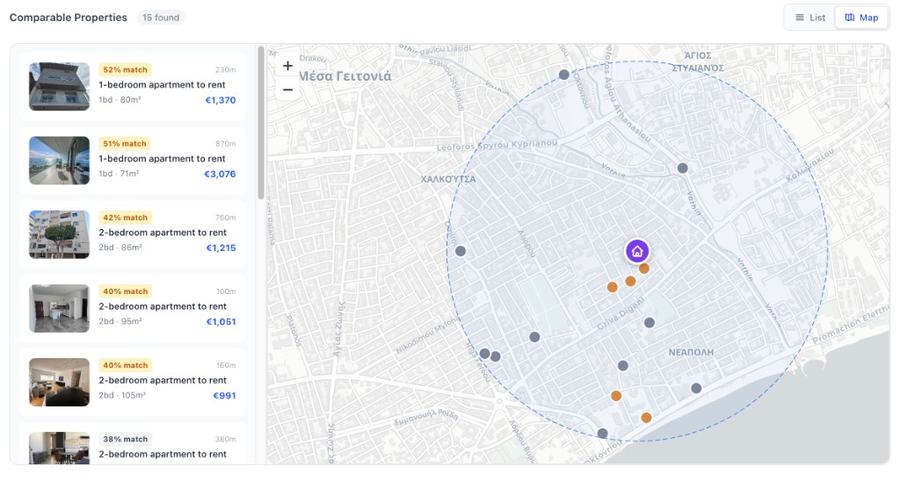Click thumbnail of the €1,370 apartment
This screenshot has height=481, width=900.
coord(59,86)
